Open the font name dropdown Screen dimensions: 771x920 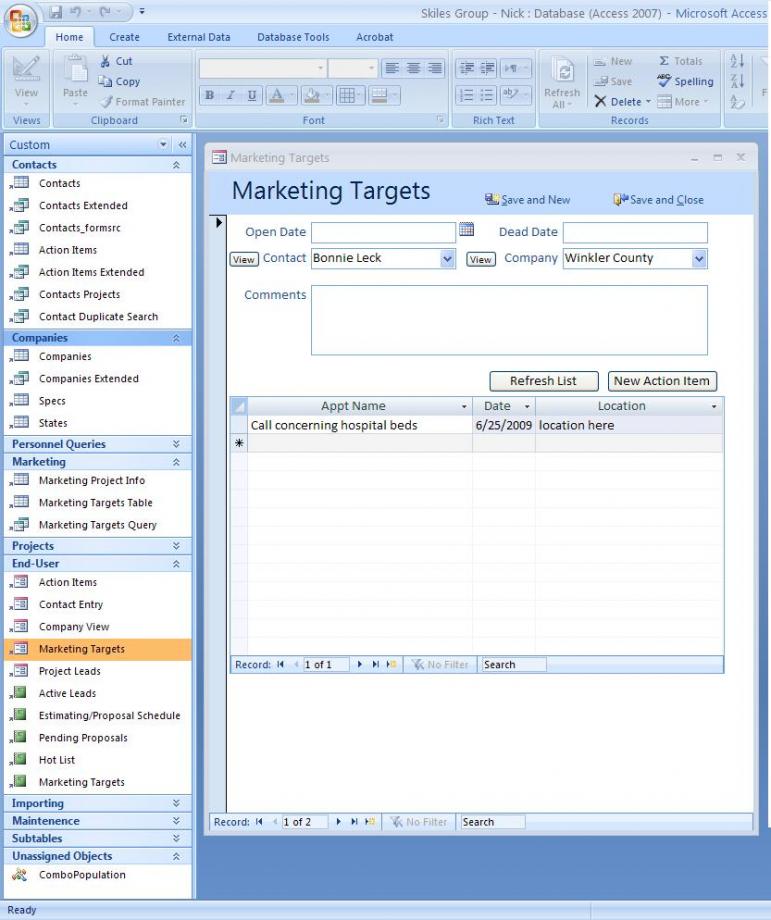[x=320, y=68]
